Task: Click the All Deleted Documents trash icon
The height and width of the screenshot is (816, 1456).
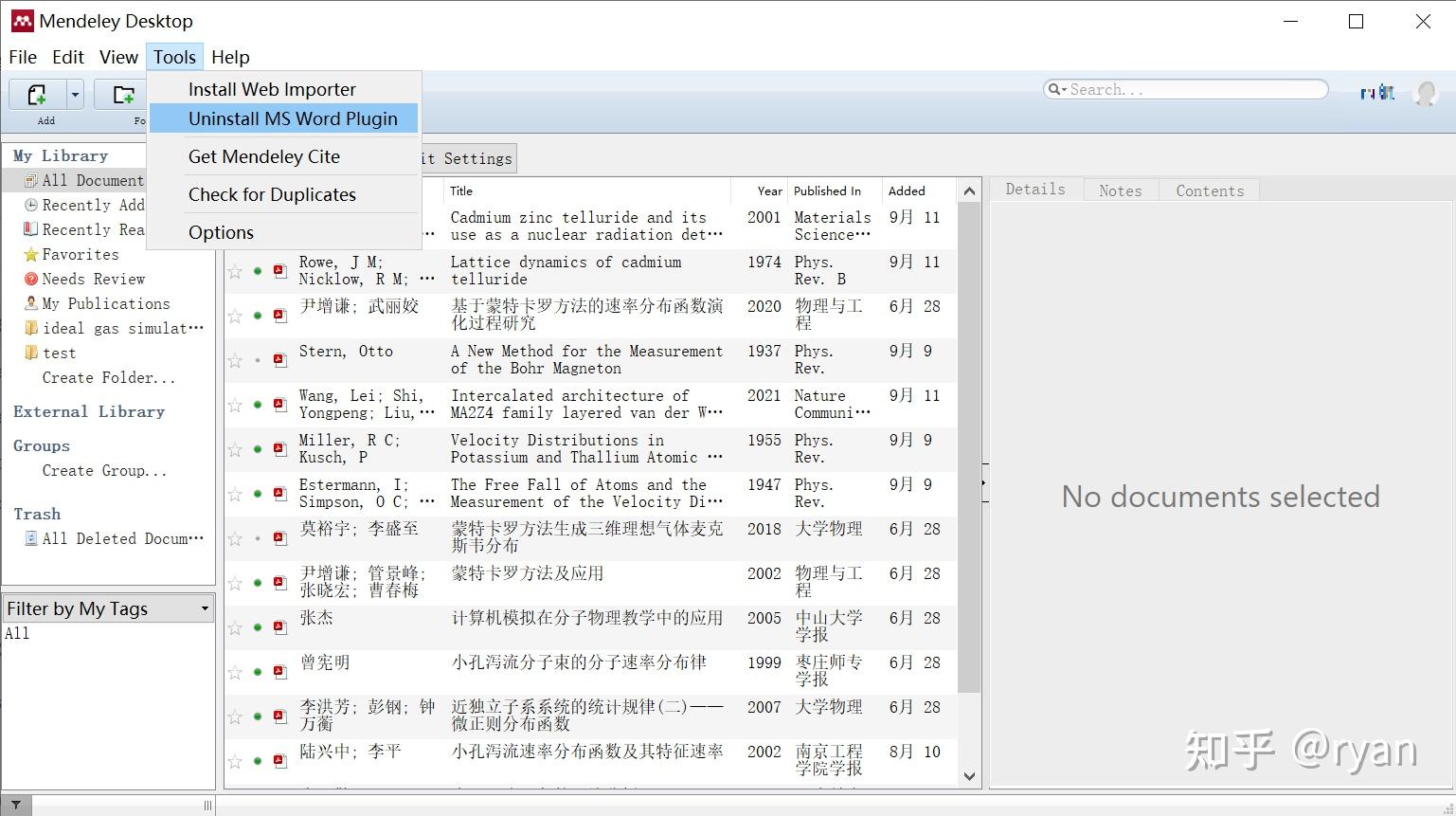Action: click(x=31, y=538)
